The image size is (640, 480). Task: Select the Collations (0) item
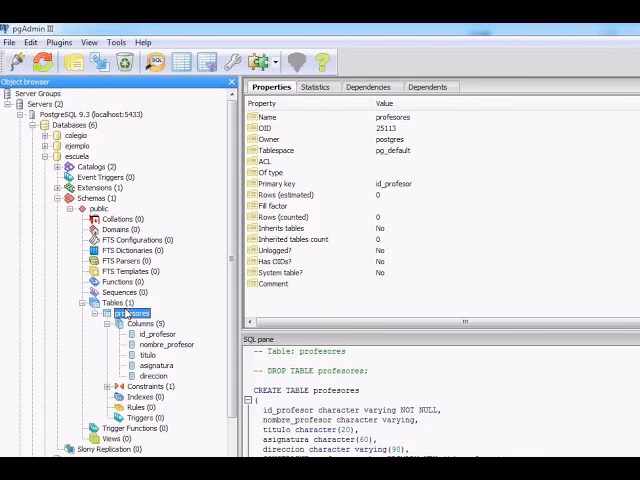(x=123, y=219)
